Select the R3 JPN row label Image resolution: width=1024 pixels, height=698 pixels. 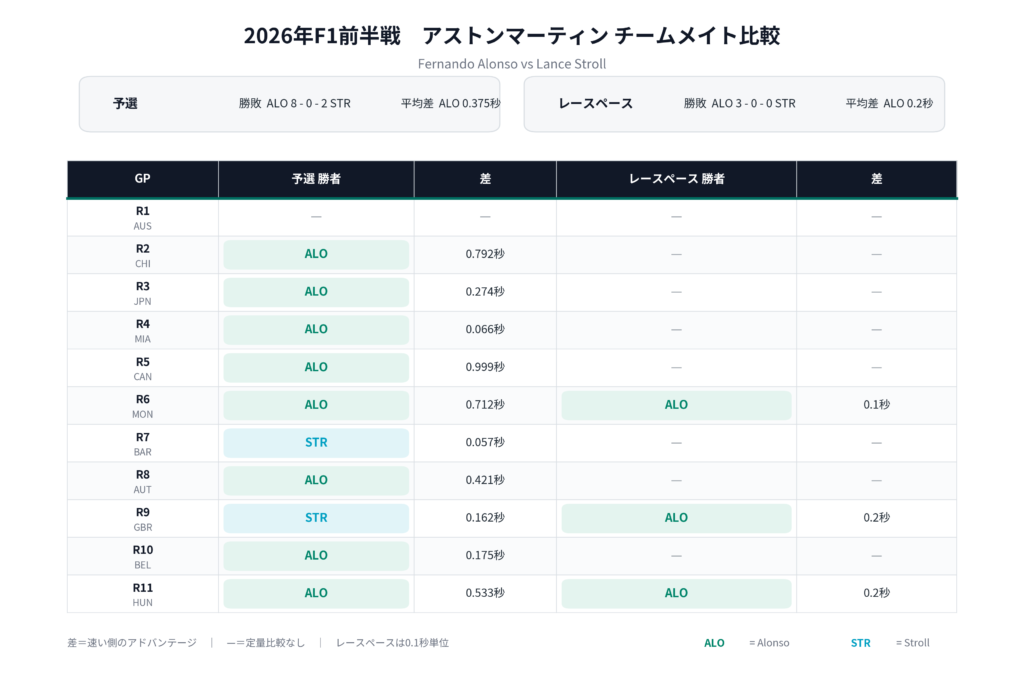pos(142,293)
